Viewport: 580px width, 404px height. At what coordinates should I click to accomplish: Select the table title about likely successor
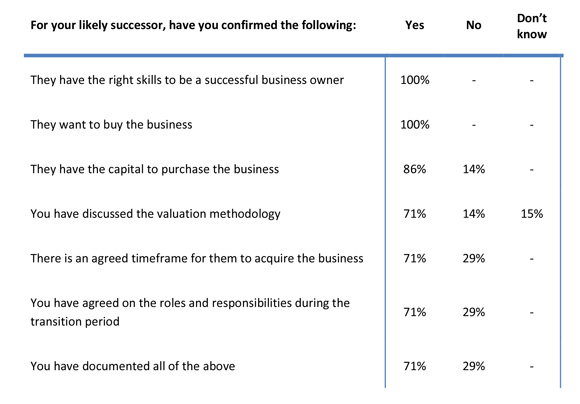click(x=193, y=25)
